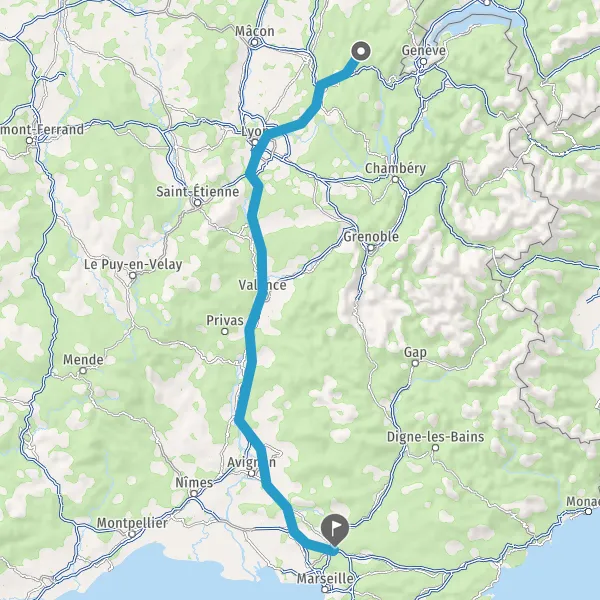This screenshot has height=600, width=600.
Task: Select the Mâcon city label
Action: (254, 31)
